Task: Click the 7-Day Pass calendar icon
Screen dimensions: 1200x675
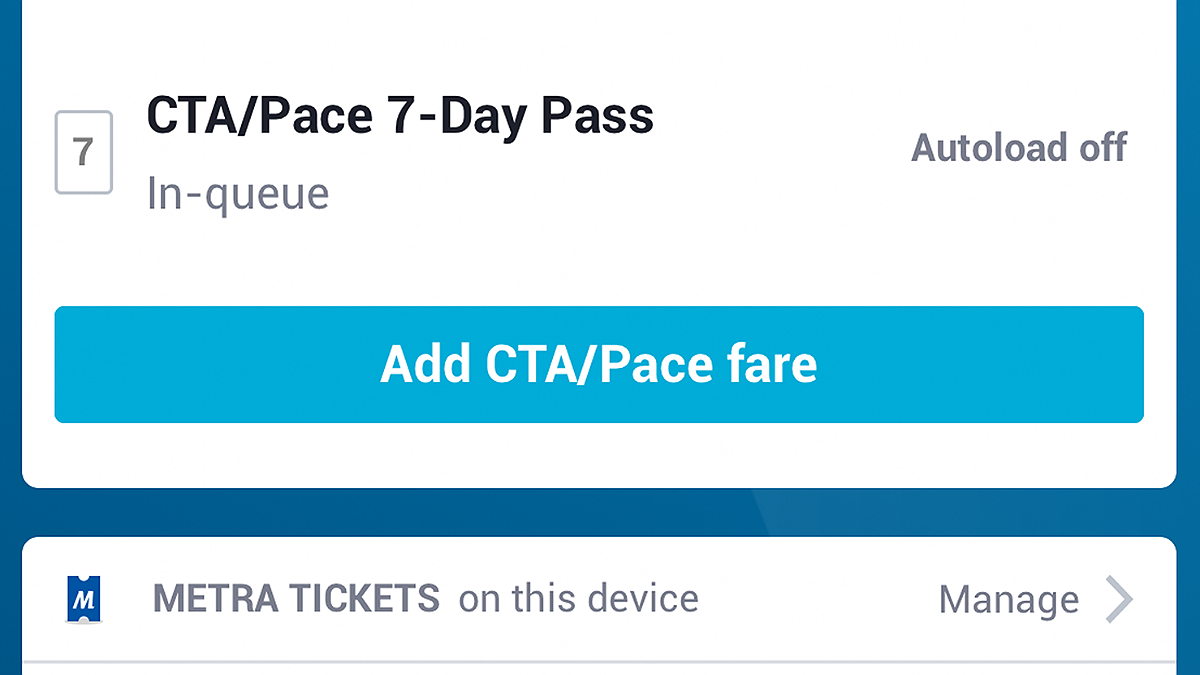Action: tap(83, 152)
